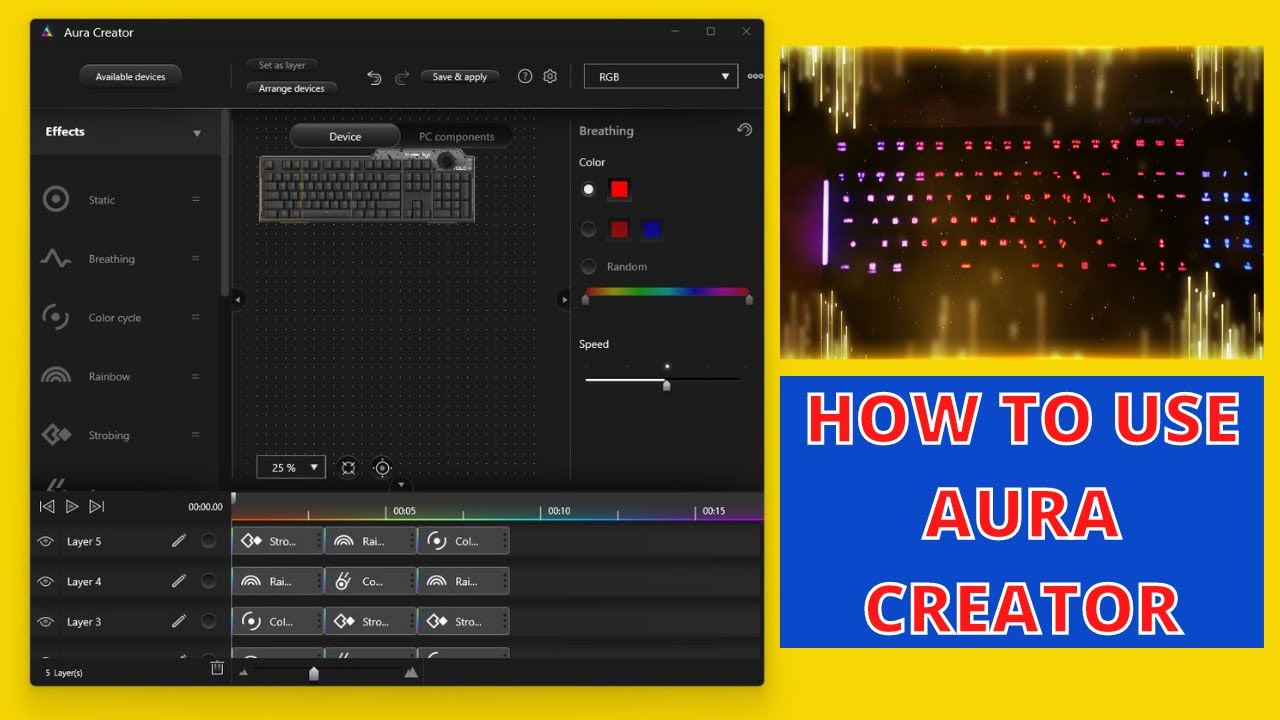Open more options next to RGB dropdown
Image resolution: width=1280 pixels, height=720 pixels.
coord(755,76)
